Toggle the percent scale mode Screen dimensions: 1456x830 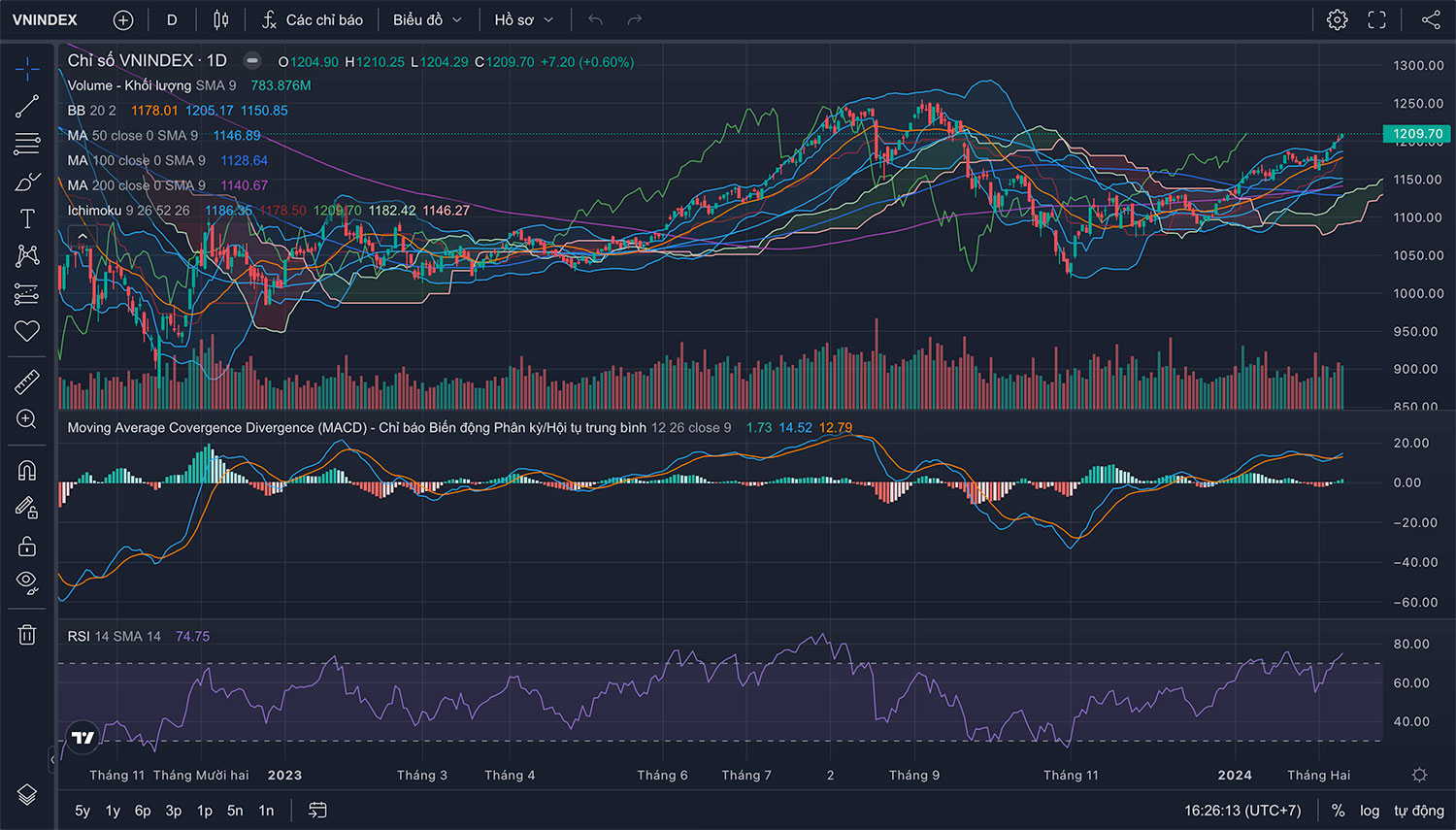tap(1338, 811)
